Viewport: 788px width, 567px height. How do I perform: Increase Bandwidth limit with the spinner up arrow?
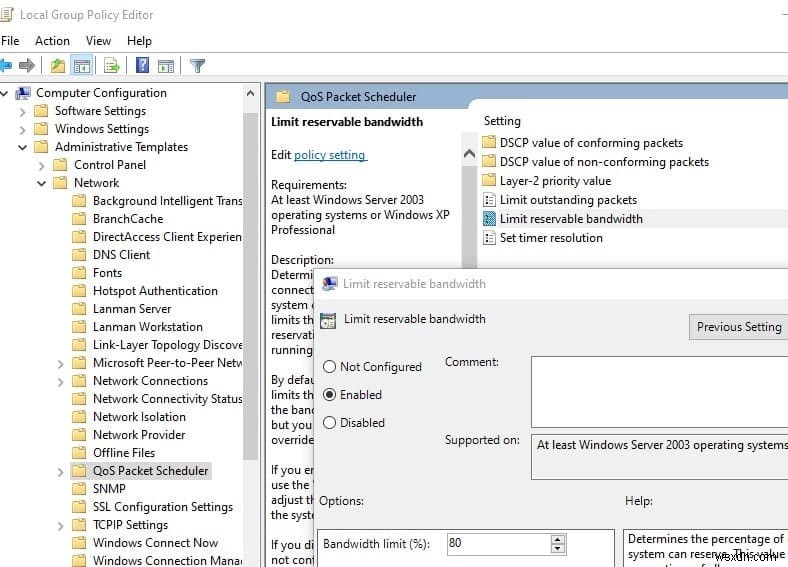[x=557, y=539]
